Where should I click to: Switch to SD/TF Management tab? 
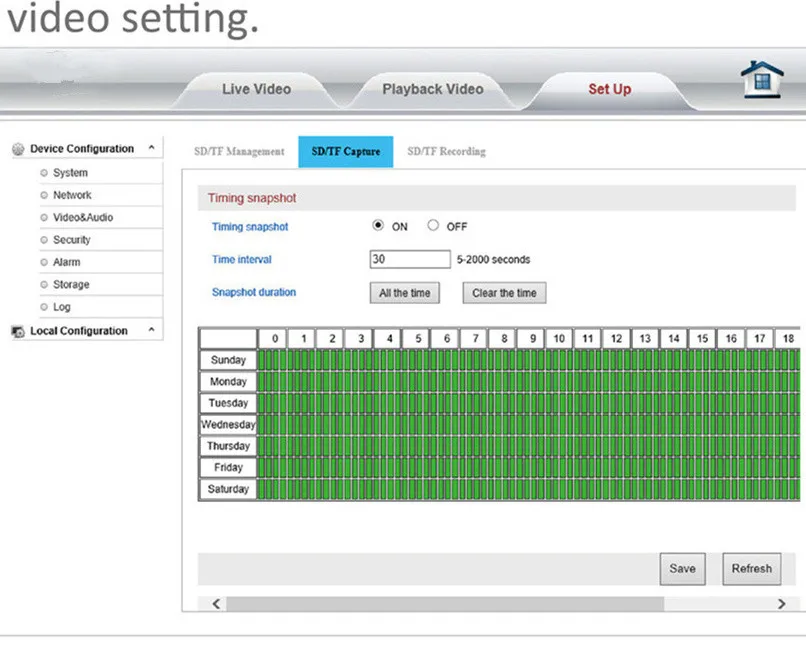coord(239,151)
